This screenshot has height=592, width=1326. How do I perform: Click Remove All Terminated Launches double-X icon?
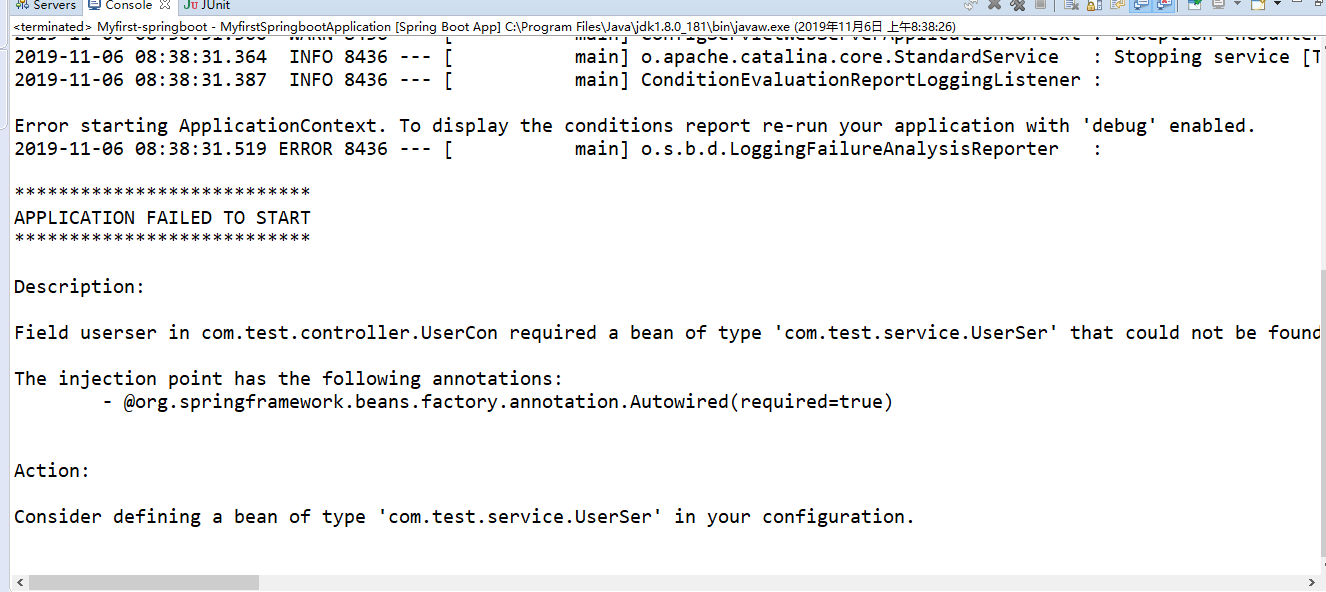click(x=1018, y=5)
